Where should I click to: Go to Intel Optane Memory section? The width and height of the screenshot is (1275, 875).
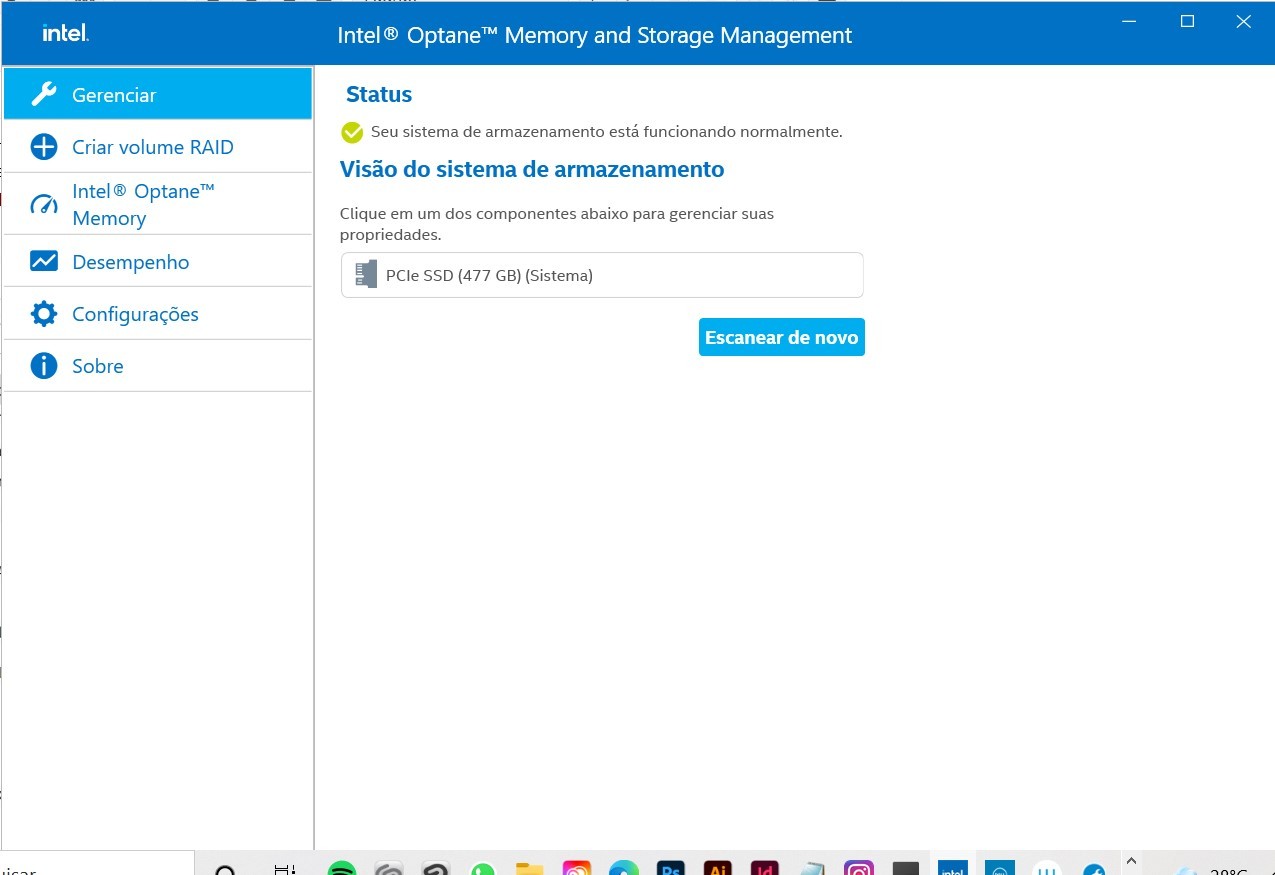(x=158, y=204)
